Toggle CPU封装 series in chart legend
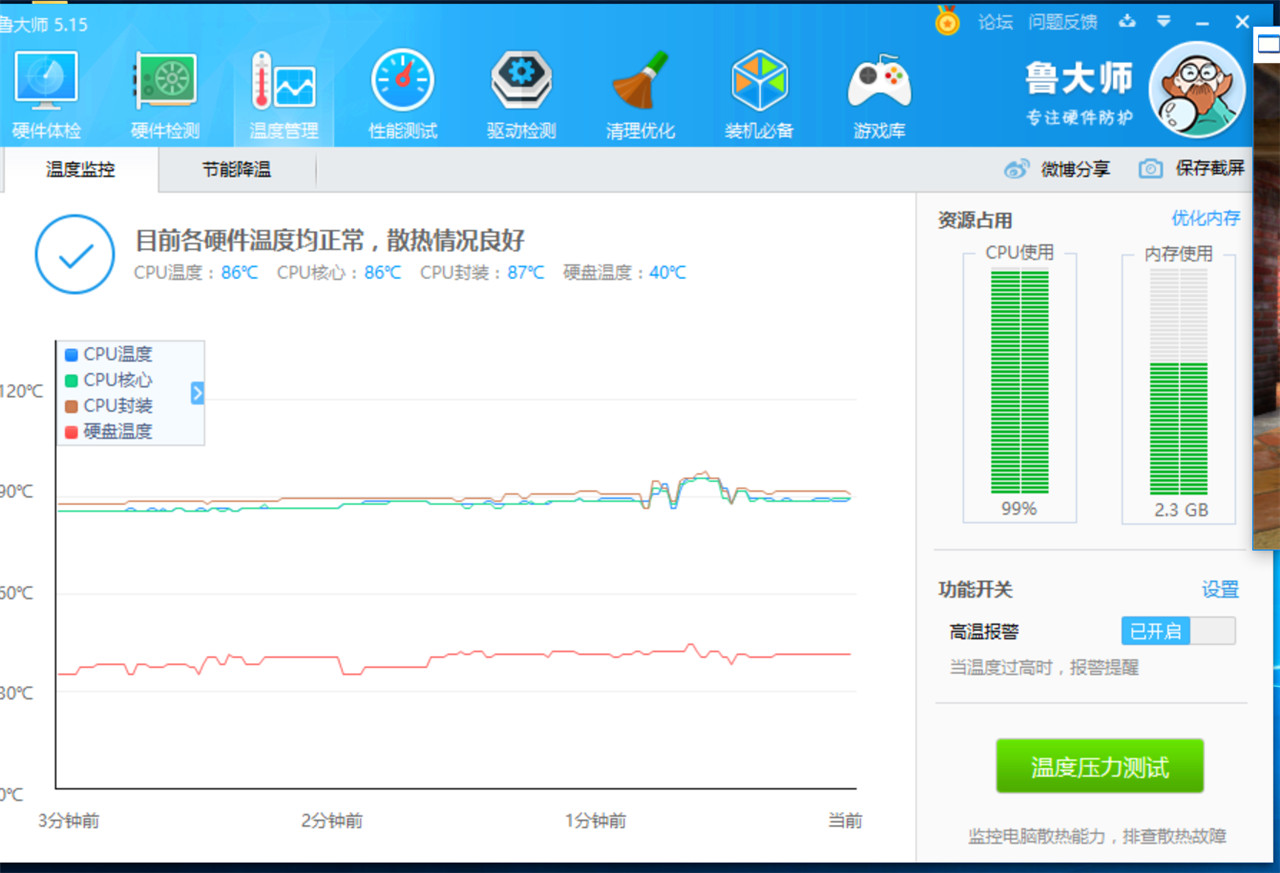This screenshot has width=1280, height=873. (x=109, y=406)
